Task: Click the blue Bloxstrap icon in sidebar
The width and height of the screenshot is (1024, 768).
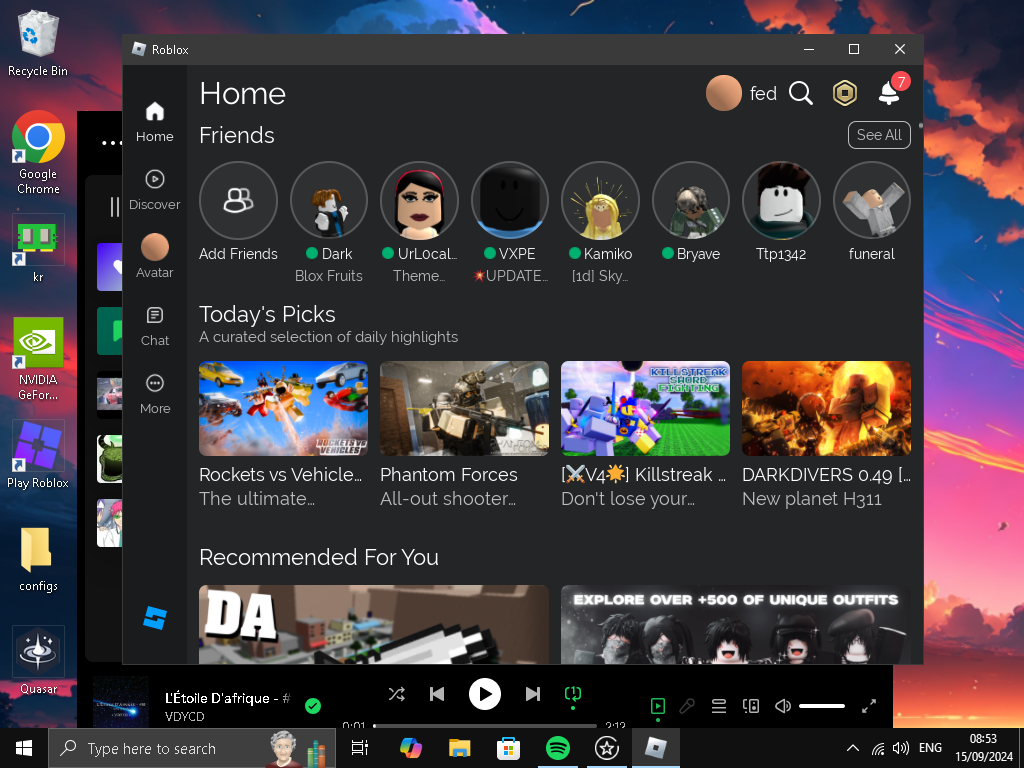Action: coord(155,617)
